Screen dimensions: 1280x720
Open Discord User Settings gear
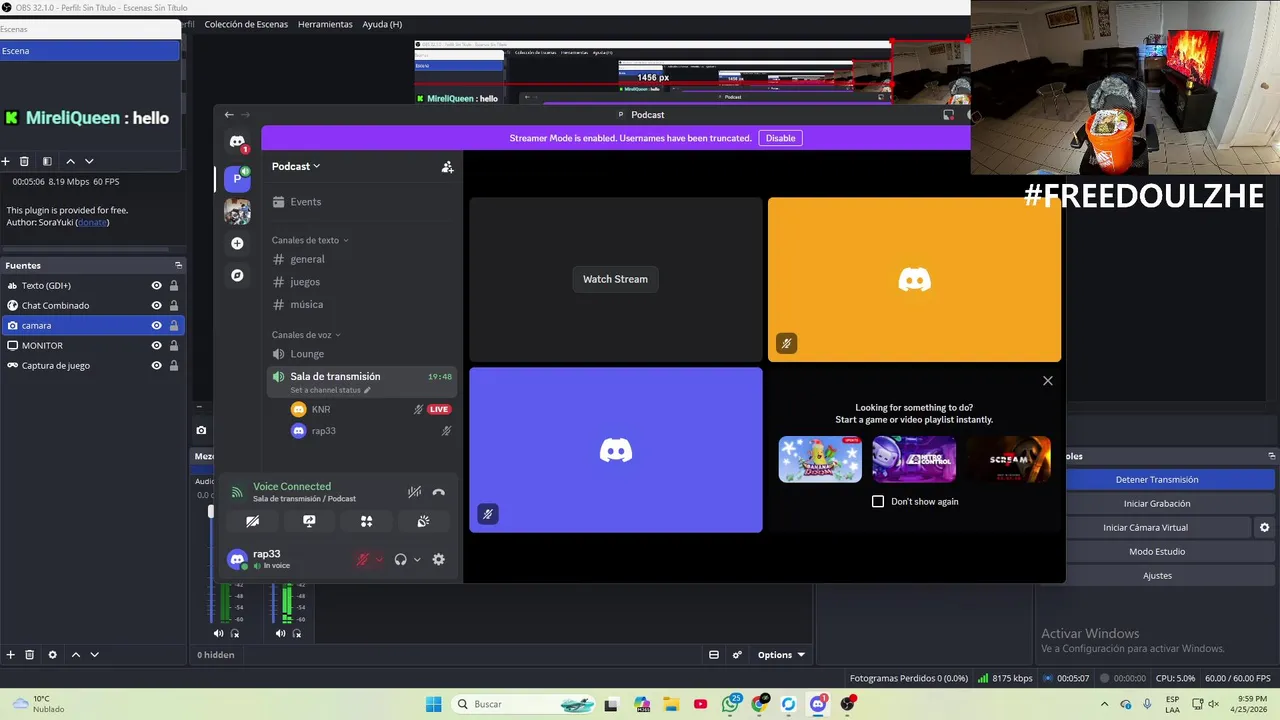pyautogui.click(x=438, y=559)
